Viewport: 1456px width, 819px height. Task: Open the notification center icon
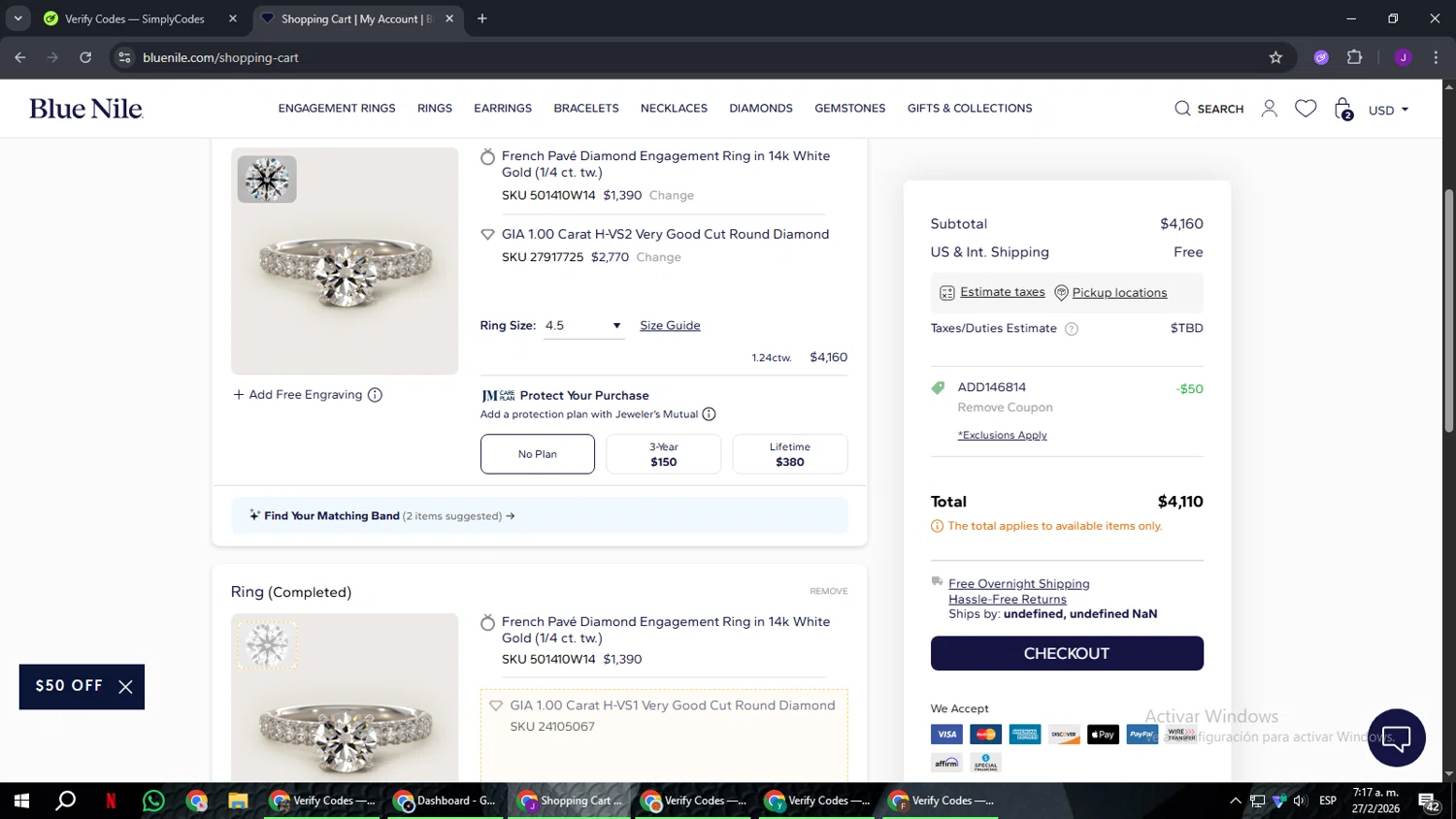click(x=1429, y=802)
